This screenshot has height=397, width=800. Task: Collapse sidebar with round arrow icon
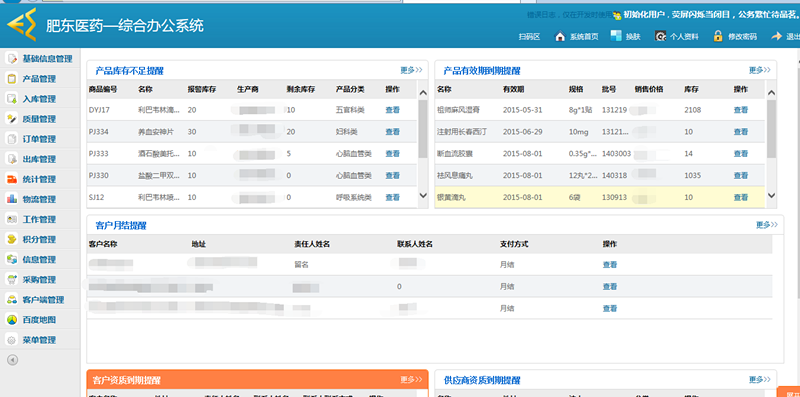pyautogui.click(x=12, y=360)
